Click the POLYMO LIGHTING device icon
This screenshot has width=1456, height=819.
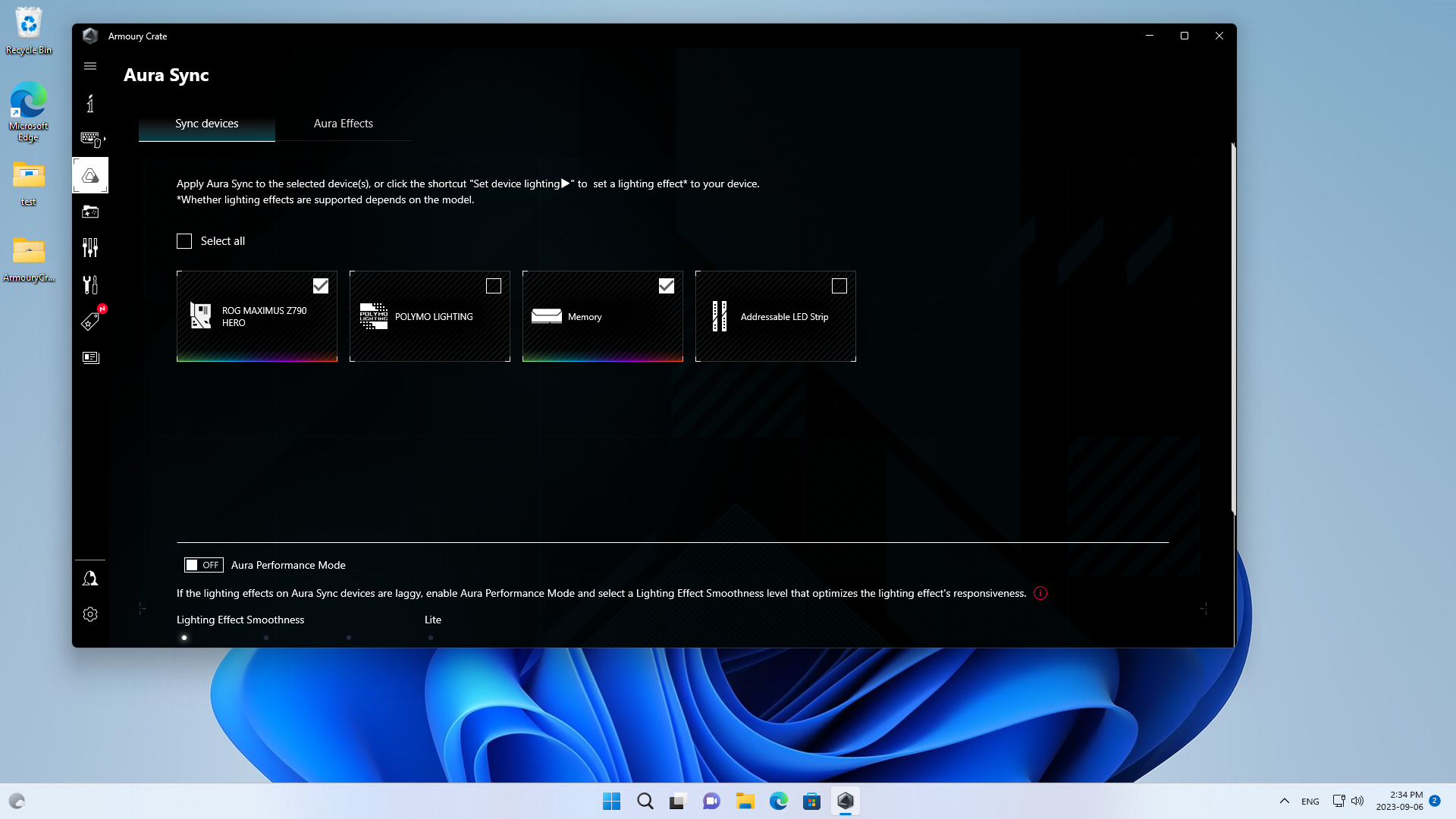374,316
